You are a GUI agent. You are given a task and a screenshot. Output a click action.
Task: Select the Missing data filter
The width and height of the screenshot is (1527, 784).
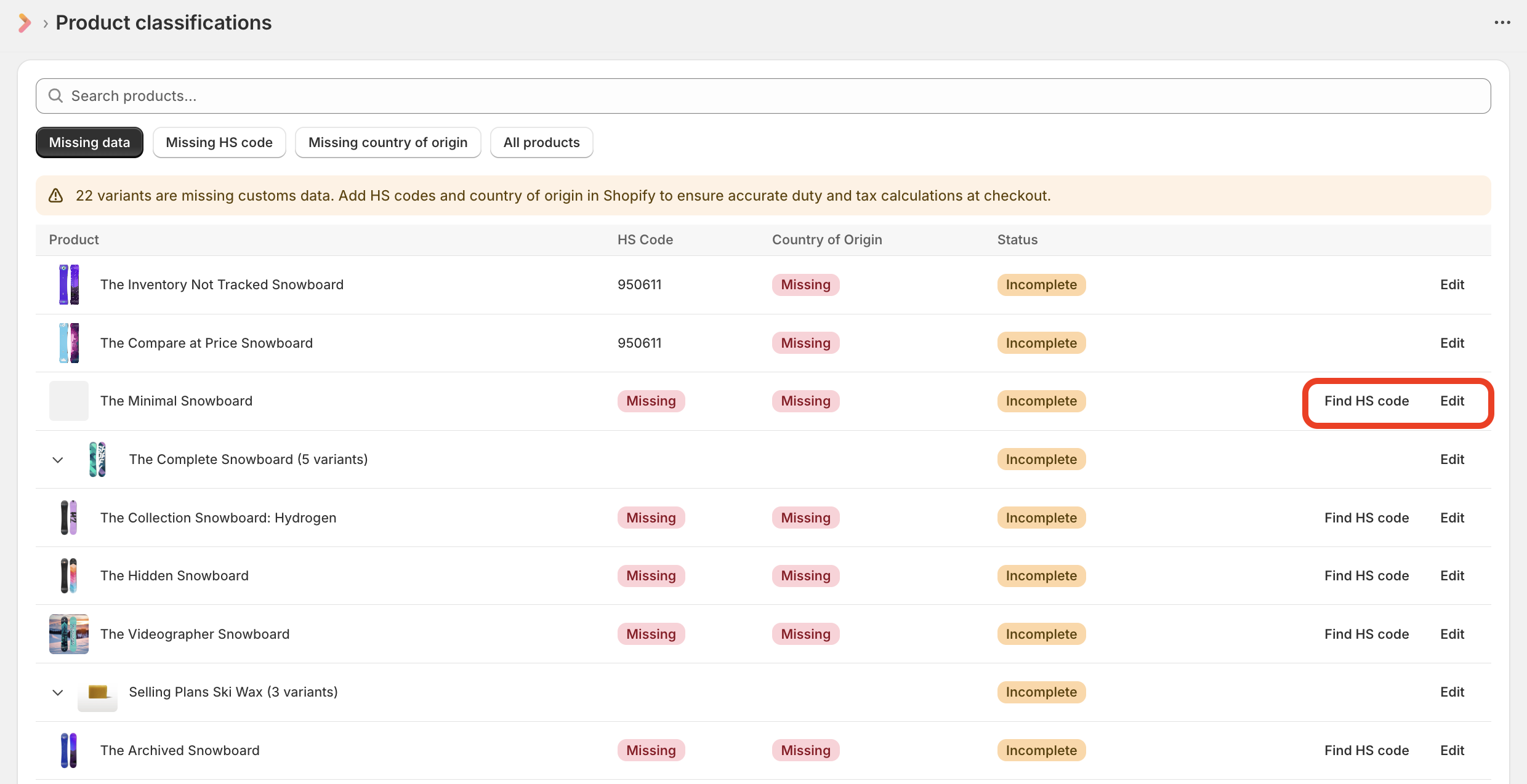89,143
